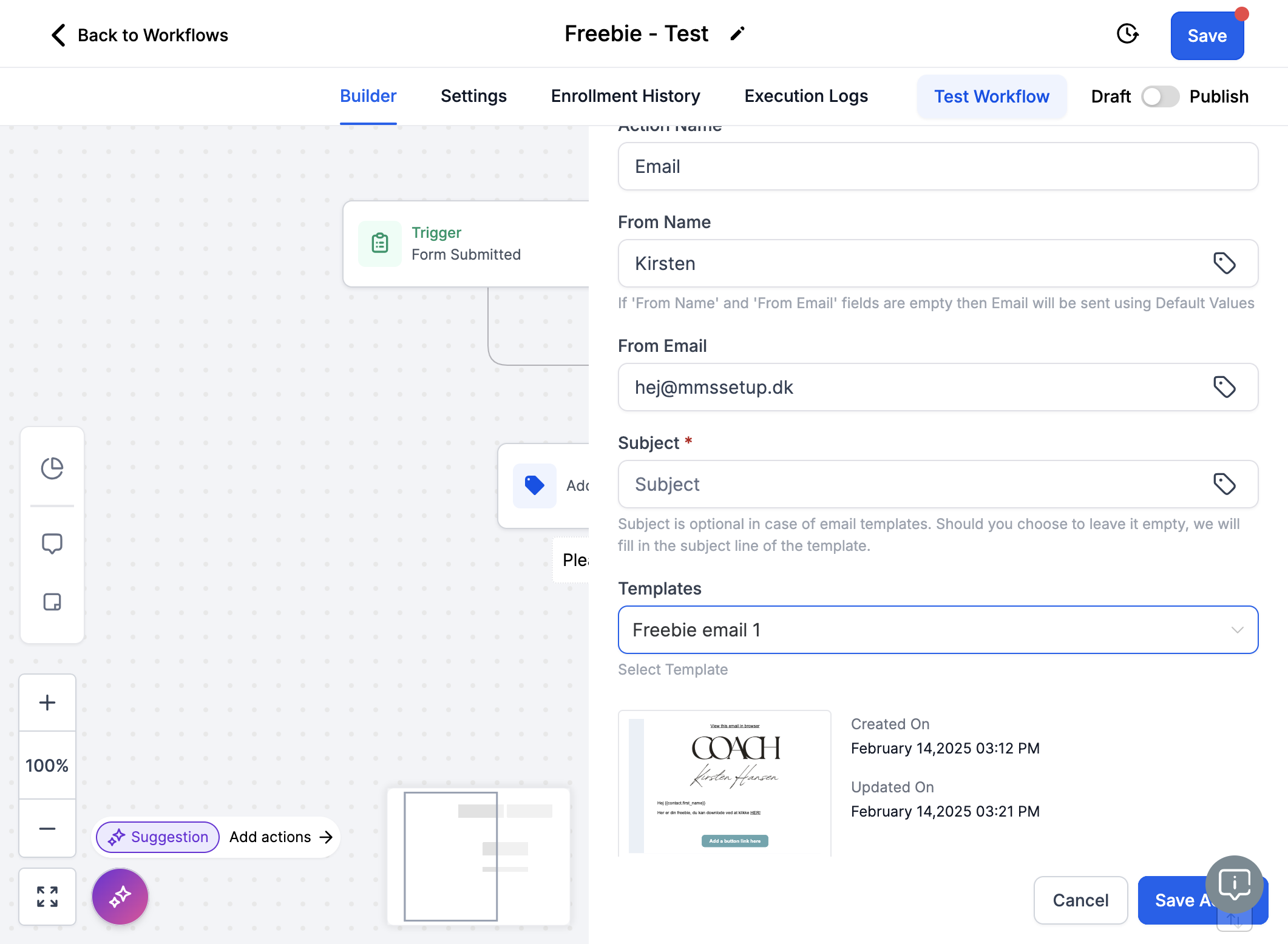Click Add actions arrow link
Image resolution: width=1288 pixels, height=944 pixels.
[x=281, y=837]
